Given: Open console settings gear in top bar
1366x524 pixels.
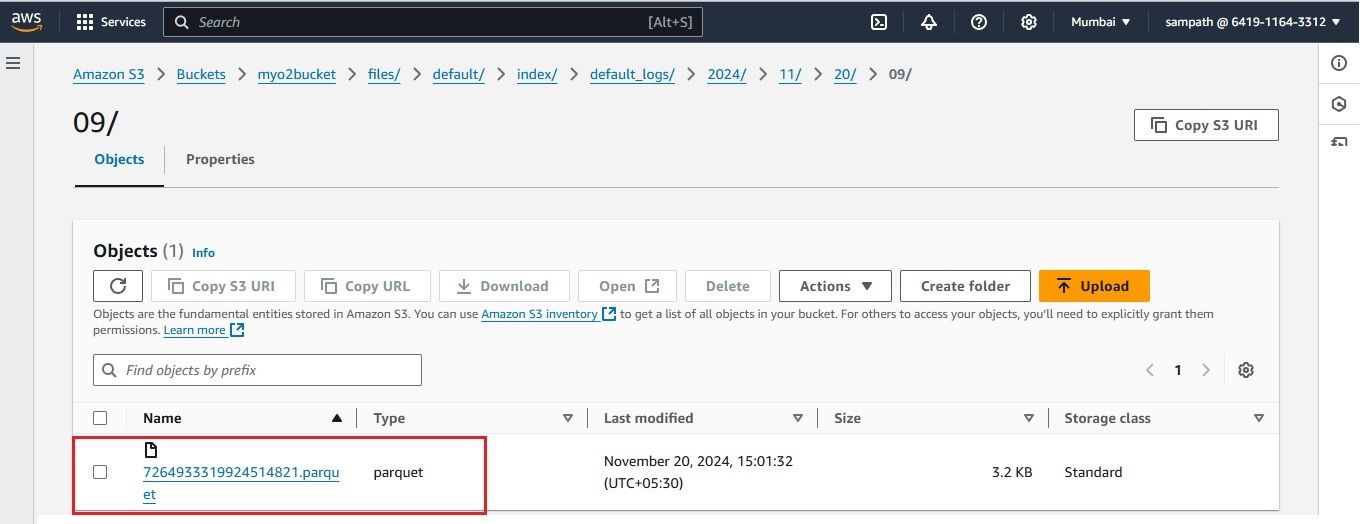Looking at the screenshot, I should [1028, 22].
